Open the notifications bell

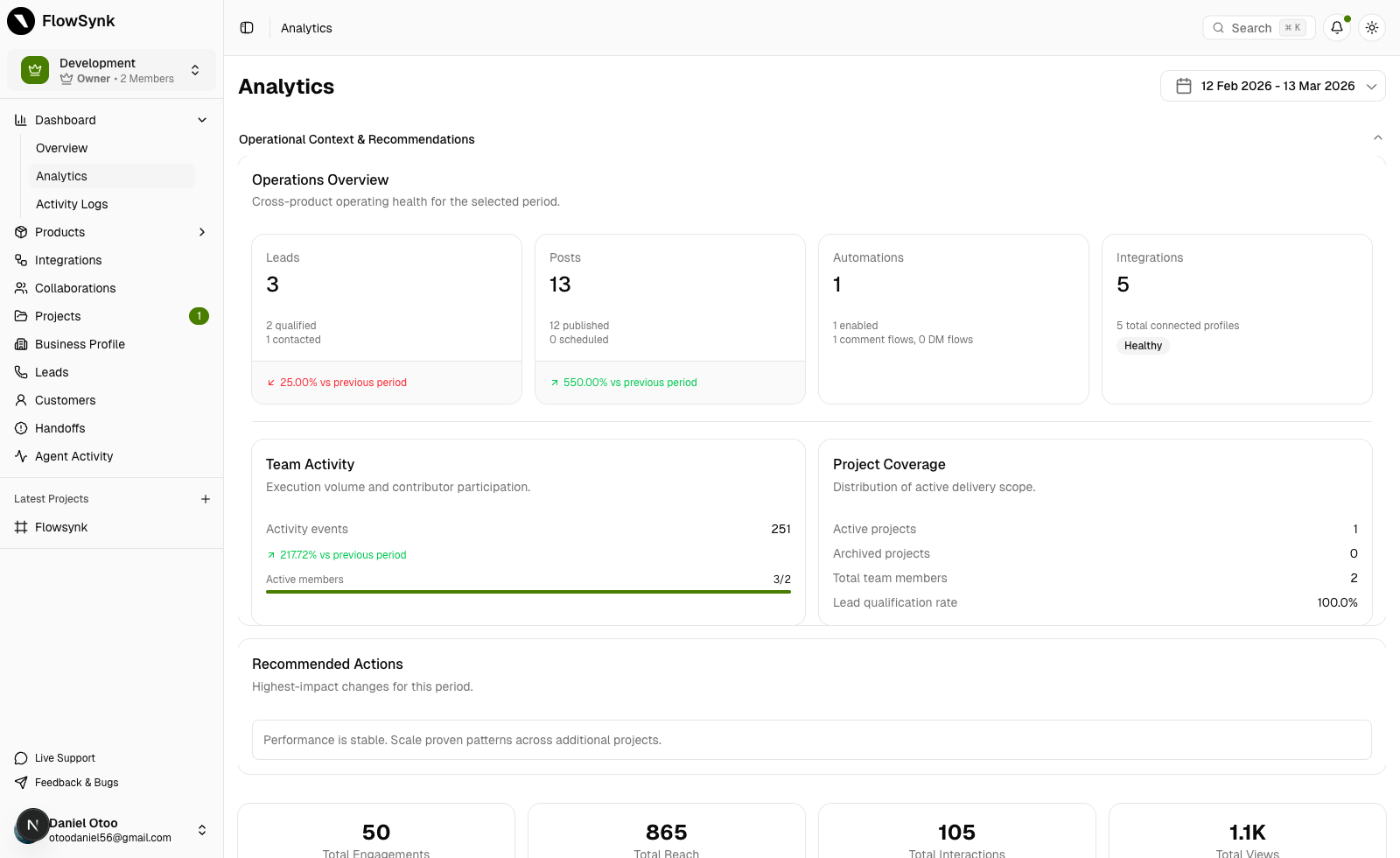[x=1336, y=27]
